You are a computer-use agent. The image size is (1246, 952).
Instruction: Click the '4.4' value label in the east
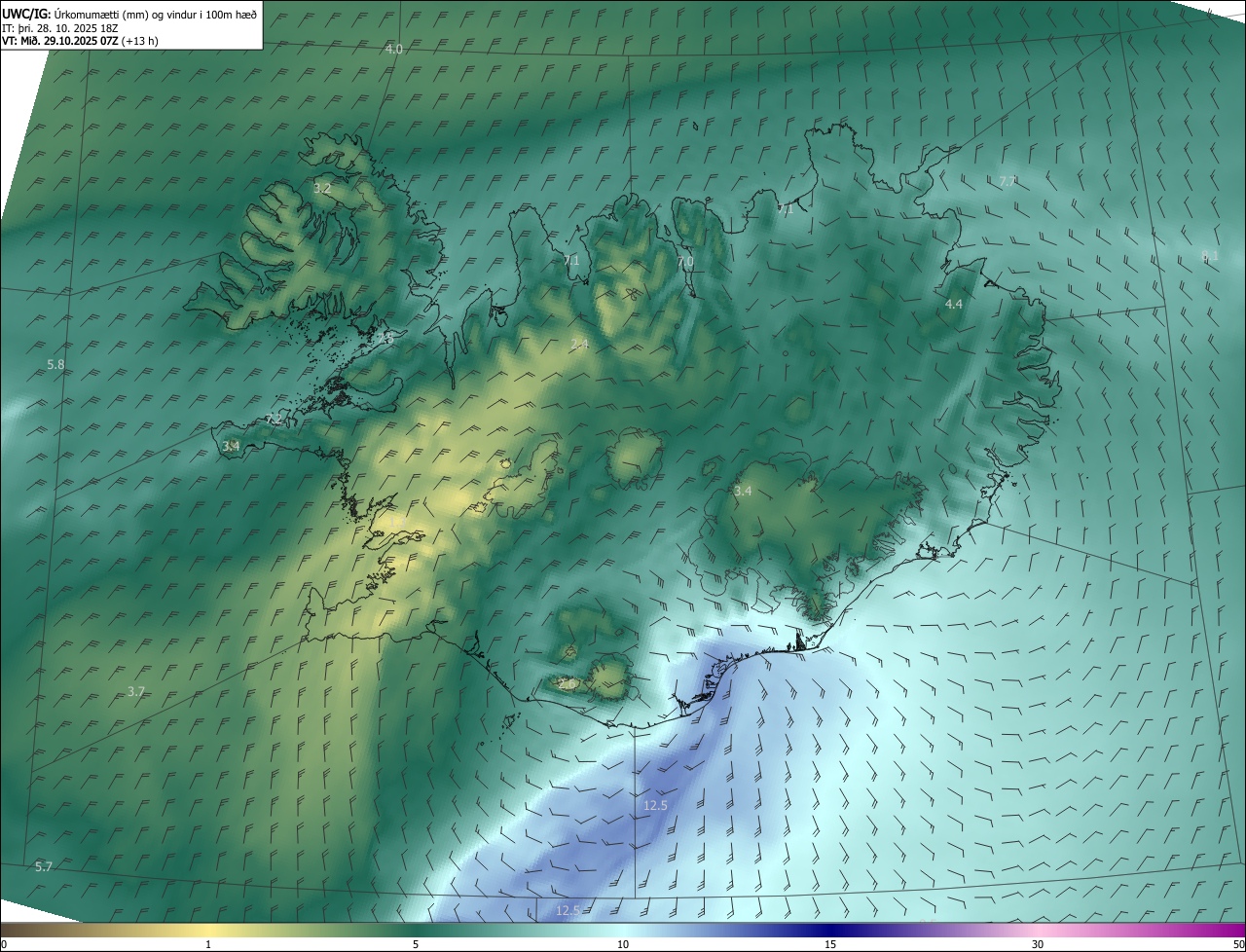954,305
